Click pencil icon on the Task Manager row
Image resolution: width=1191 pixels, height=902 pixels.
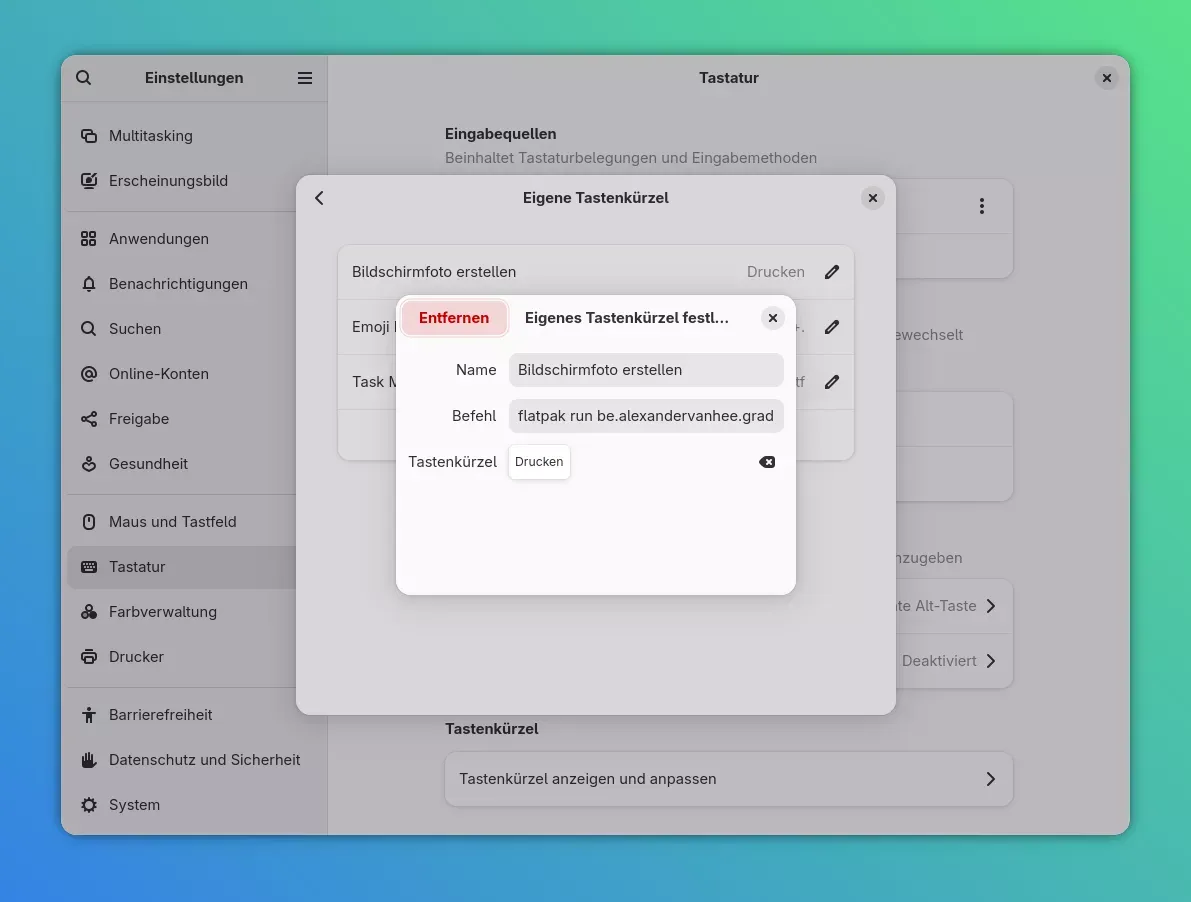[x=832, y=382]
